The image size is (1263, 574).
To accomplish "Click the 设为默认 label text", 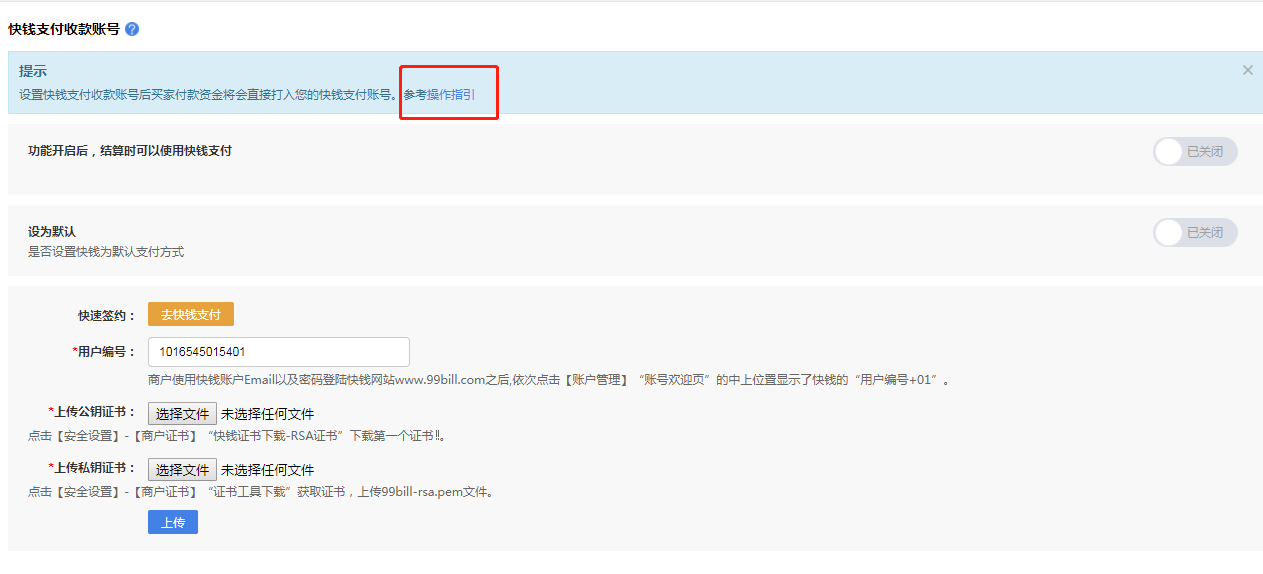I will tap(52, 232).
